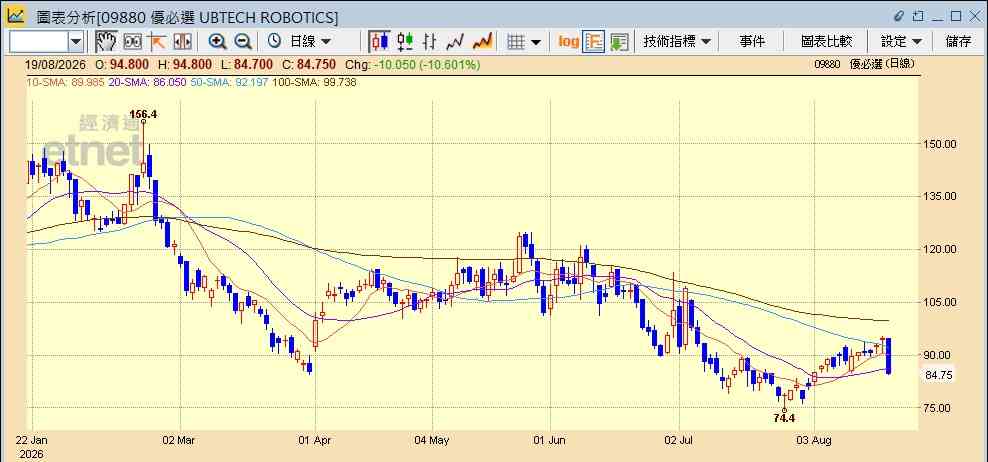Zoom out of the chart

[x=243, y=42]
